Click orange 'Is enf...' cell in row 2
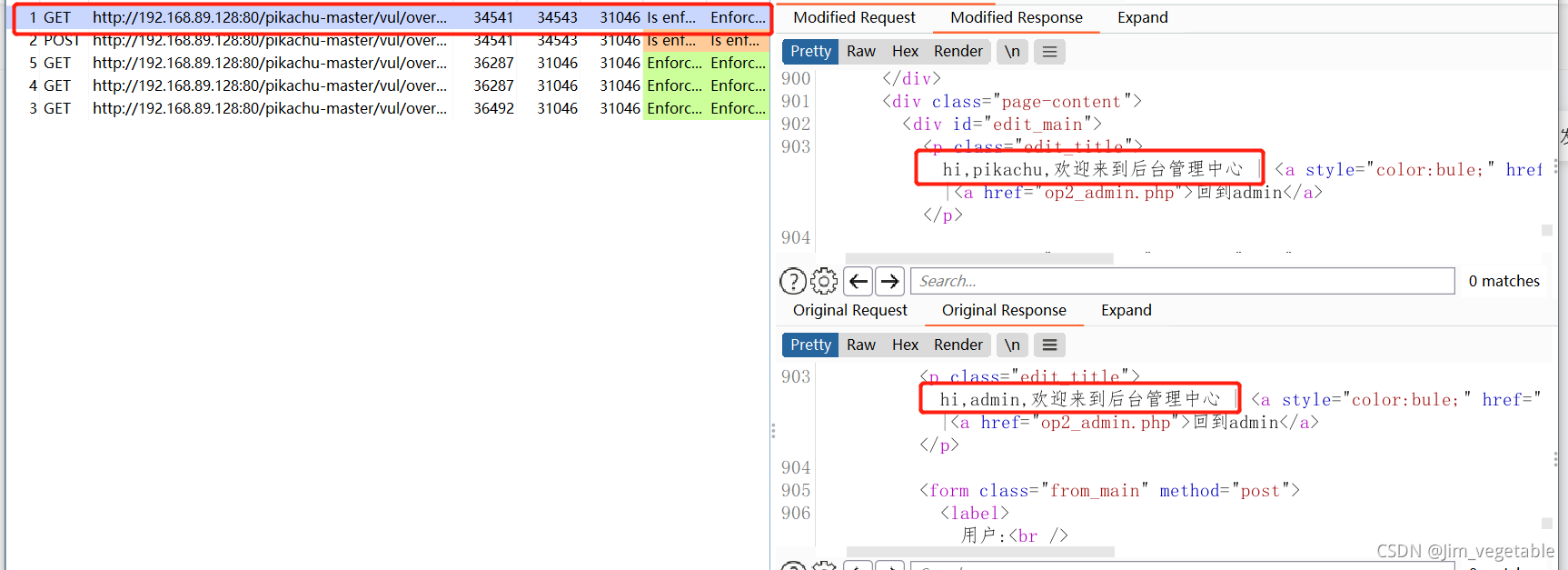This screenshot has width=1568, height=570. (671, 41)
